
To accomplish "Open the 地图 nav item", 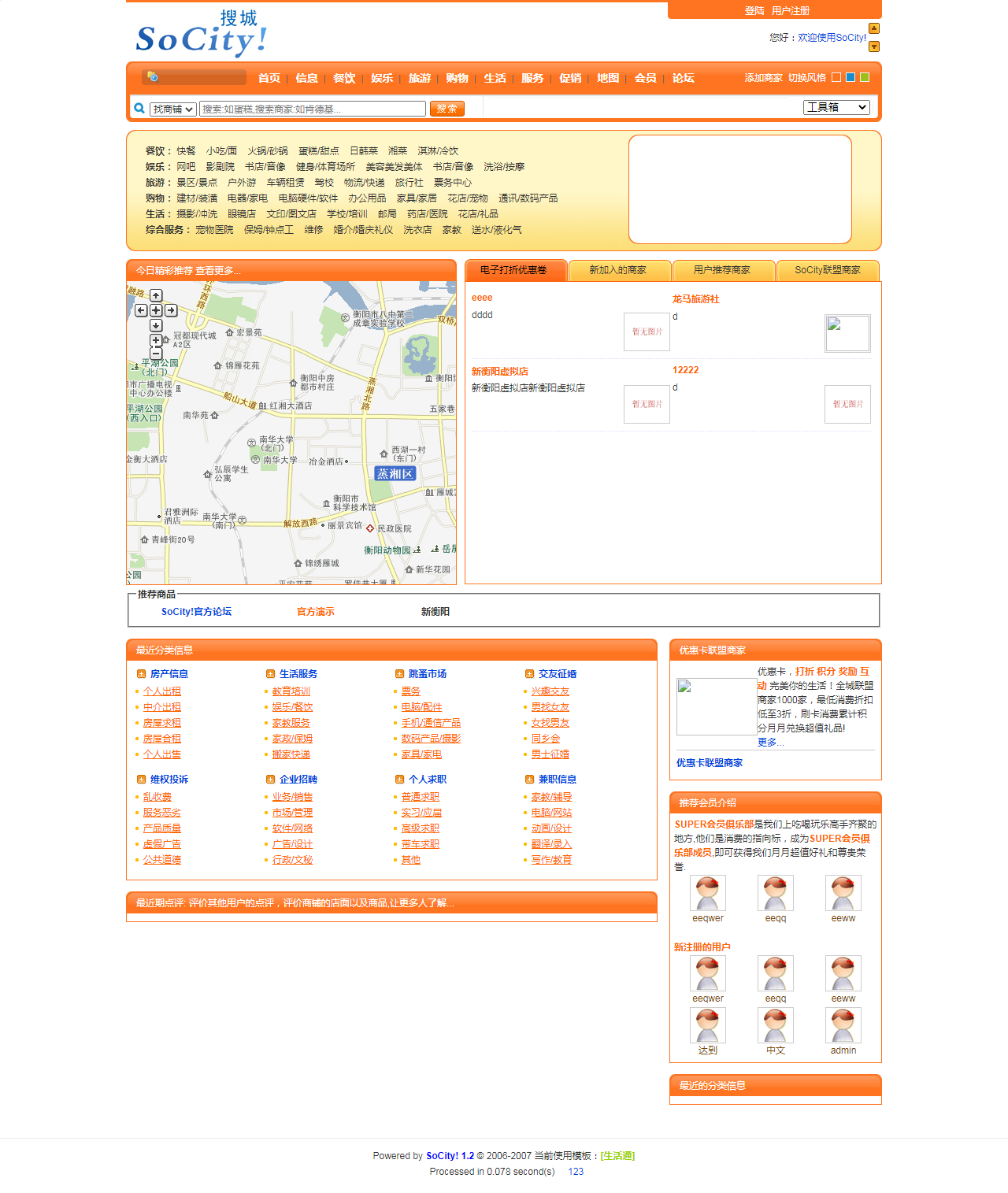I will pos(608,78).
